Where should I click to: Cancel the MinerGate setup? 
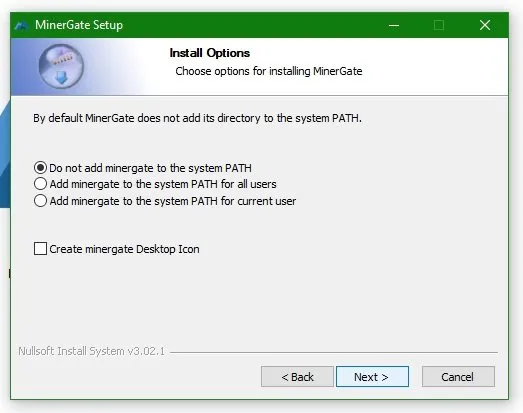click(x=458, y=377)
